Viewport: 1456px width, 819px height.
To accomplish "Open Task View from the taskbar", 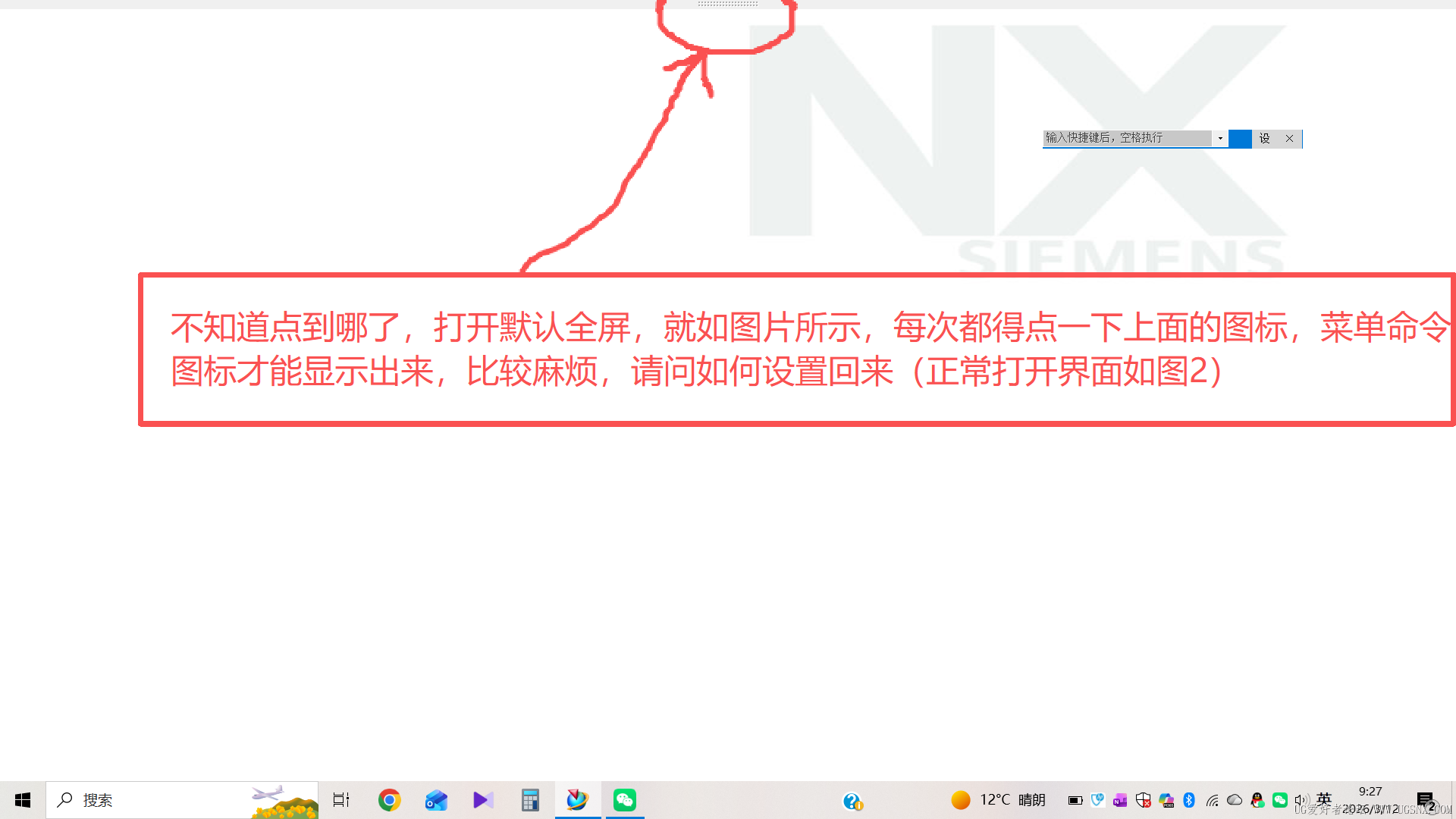I will coord(341,800).
